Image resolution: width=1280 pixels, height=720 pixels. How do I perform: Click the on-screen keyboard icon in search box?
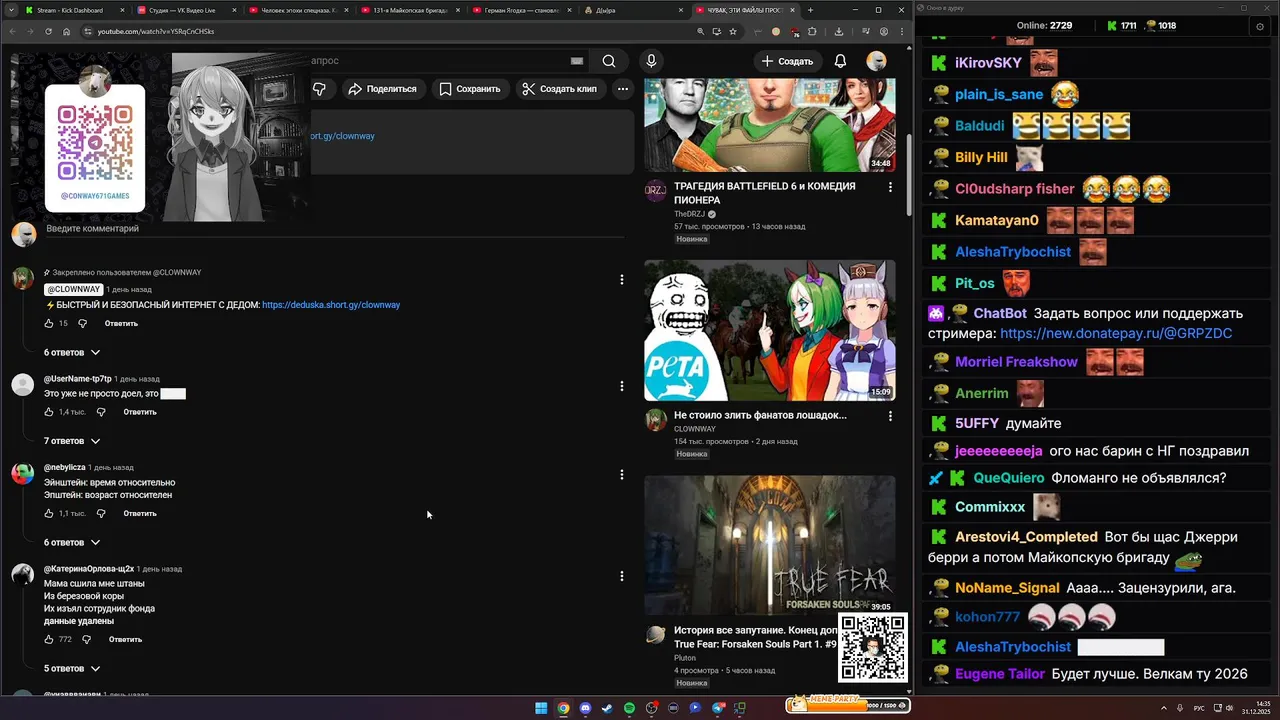pyautogui.click(x=577, y=61)
